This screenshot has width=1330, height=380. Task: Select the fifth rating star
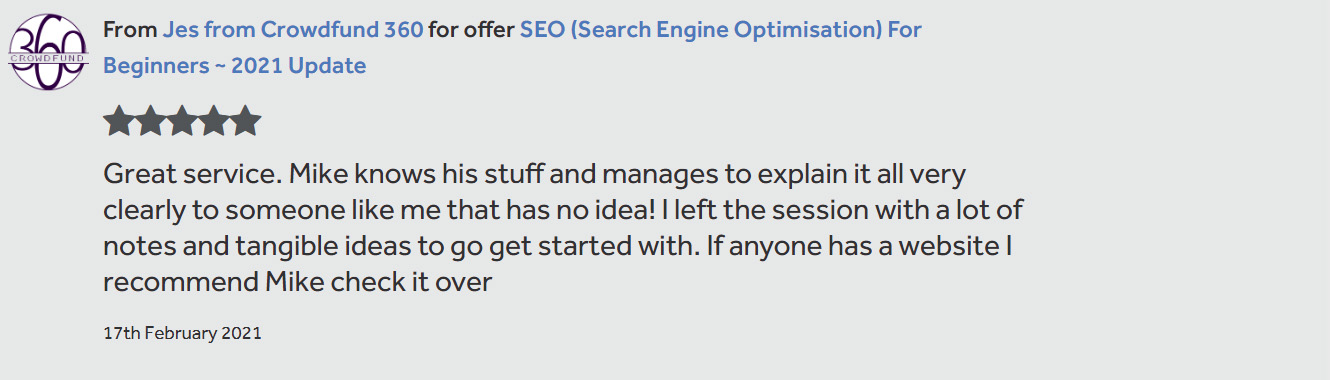[246, 121]
